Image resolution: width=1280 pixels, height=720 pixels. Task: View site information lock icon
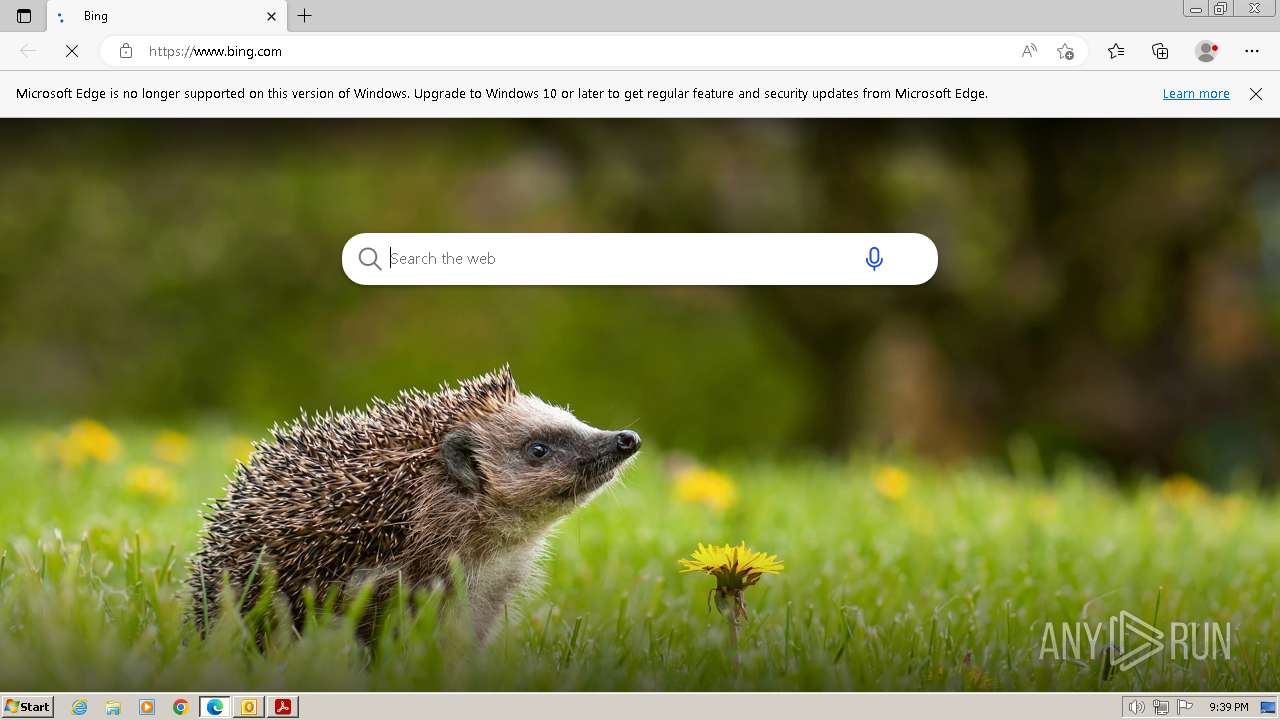[x=126, y=51]
